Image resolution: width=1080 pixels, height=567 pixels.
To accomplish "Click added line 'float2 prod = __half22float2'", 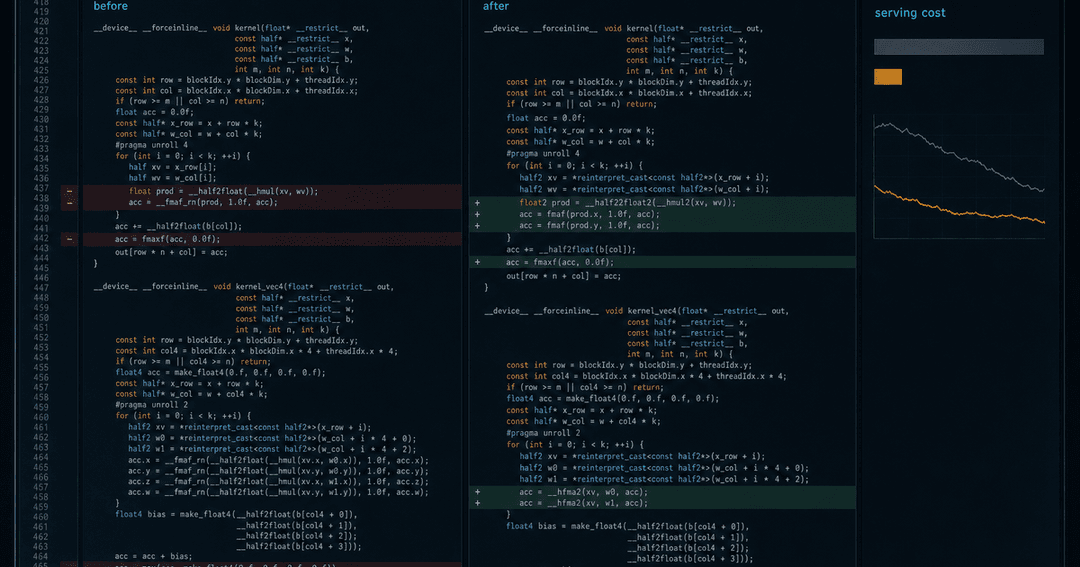I will [x=627, y=203].
